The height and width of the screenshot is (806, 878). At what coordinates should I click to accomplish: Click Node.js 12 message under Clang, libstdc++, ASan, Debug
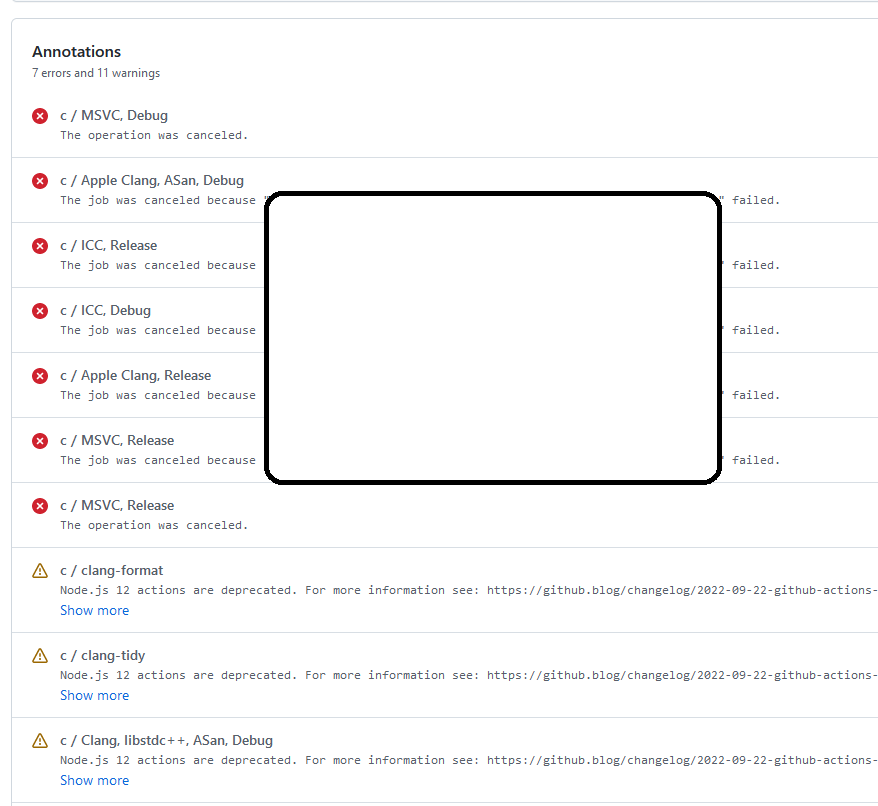pos(469,761)
